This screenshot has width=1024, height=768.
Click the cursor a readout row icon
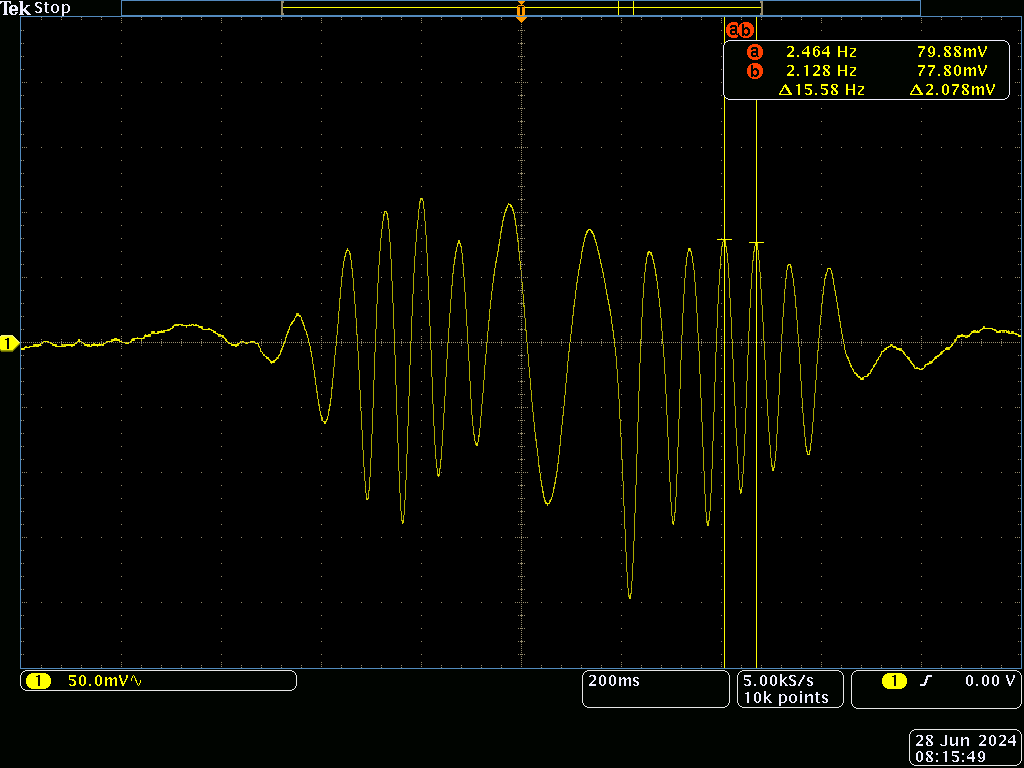tap(755, 52)
